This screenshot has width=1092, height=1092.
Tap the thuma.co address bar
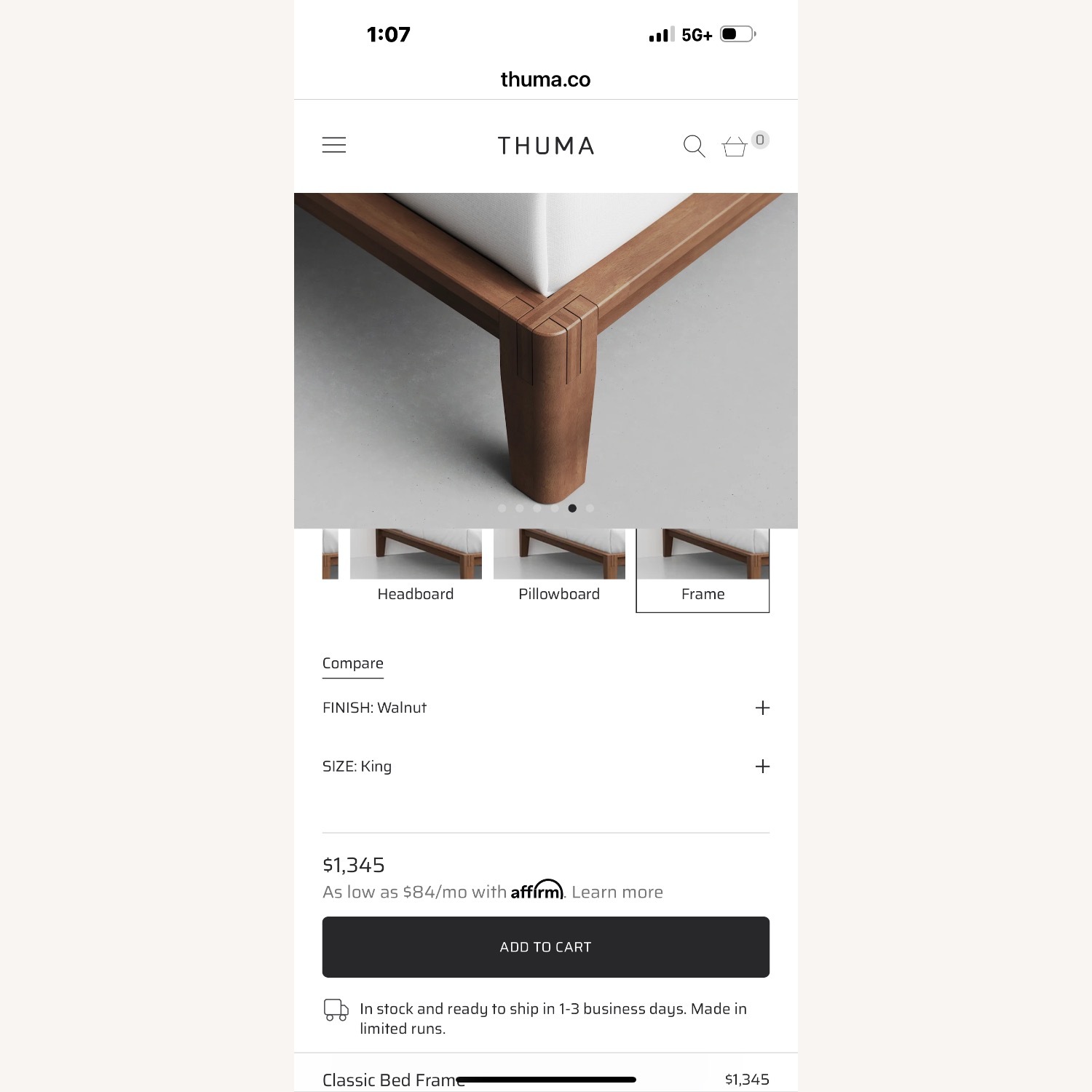click(x=546, y=79)
